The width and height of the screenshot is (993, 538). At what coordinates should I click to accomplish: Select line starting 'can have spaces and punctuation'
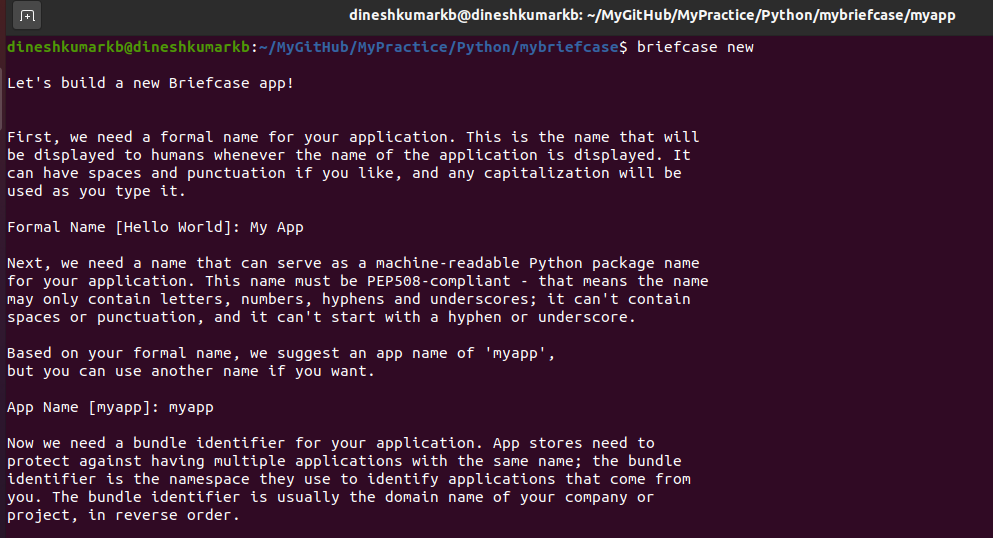coord(345,173)
